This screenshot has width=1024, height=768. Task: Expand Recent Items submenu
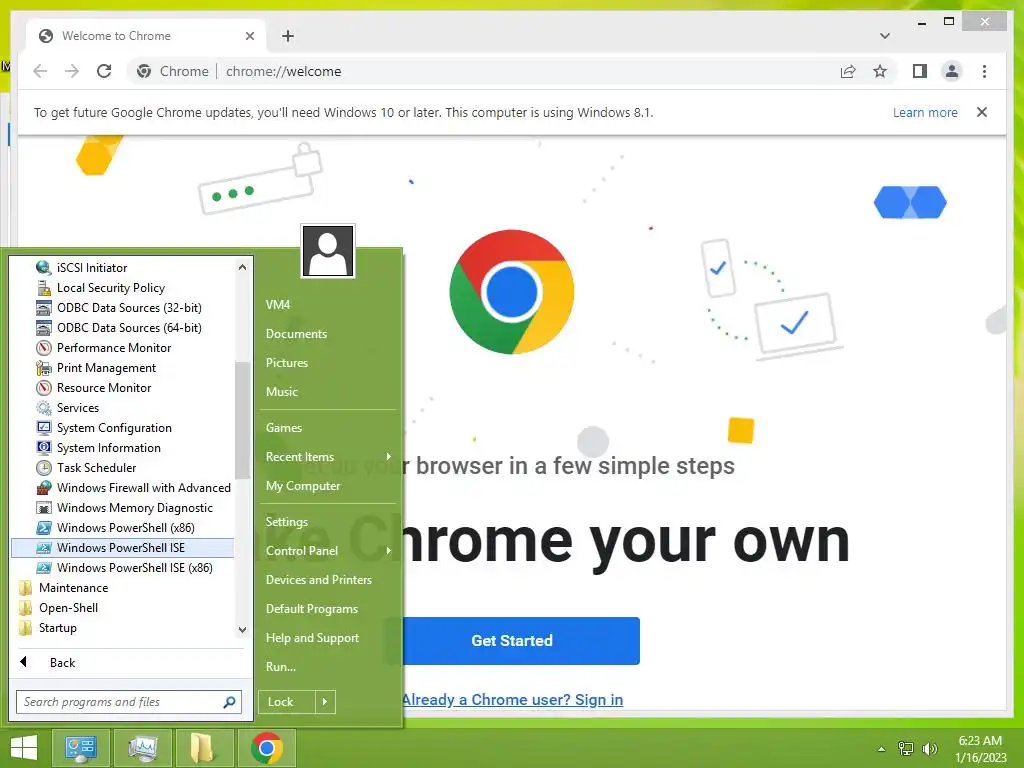pos(328,456)
